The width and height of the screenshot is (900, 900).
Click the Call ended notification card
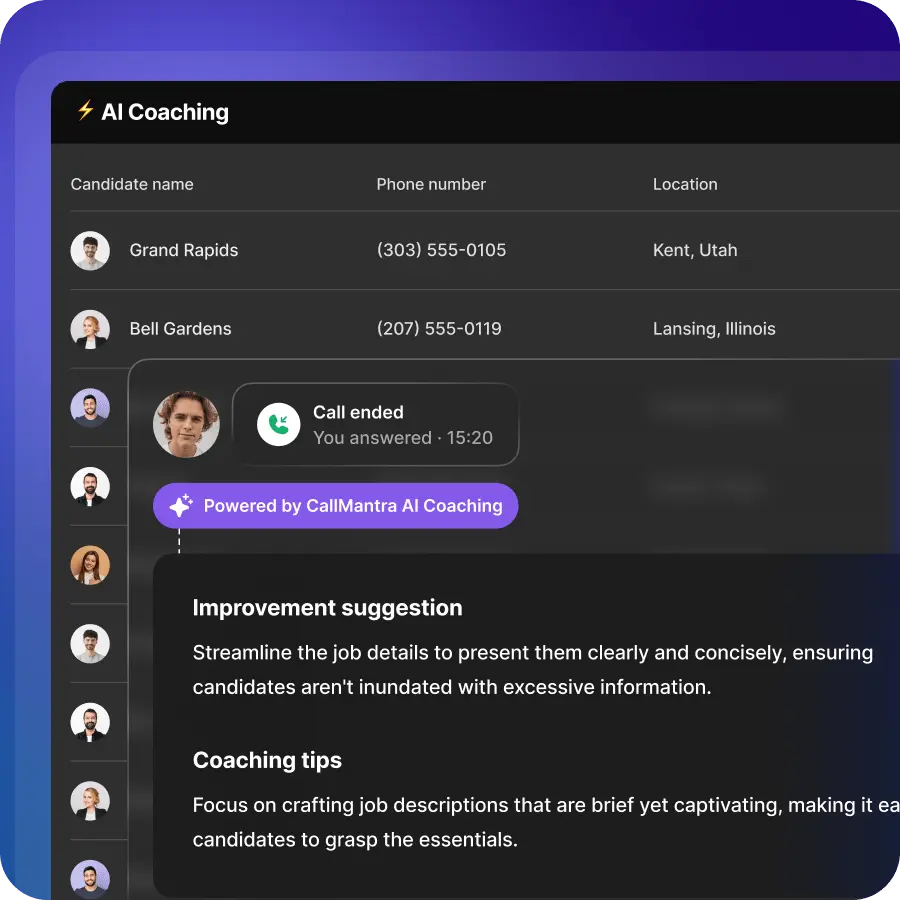(x=377, y=424)
